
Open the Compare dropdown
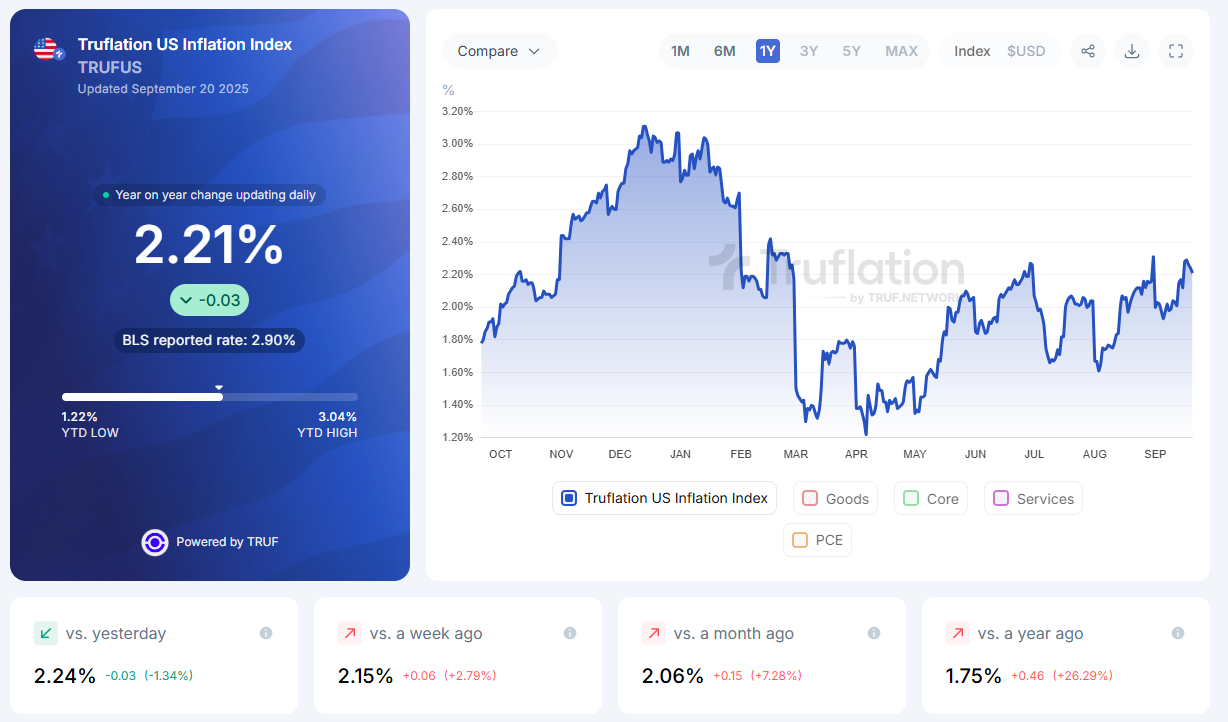pyautogui.click(x=499, y=51)
